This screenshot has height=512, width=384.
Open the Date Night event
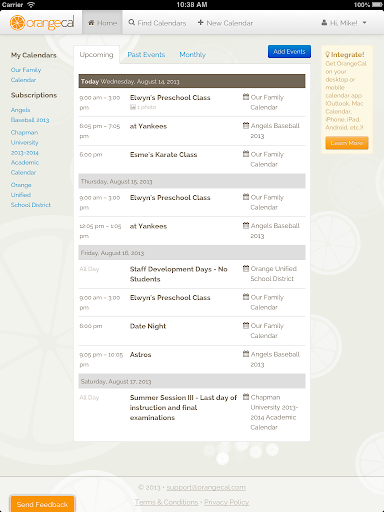coord(148,326)
